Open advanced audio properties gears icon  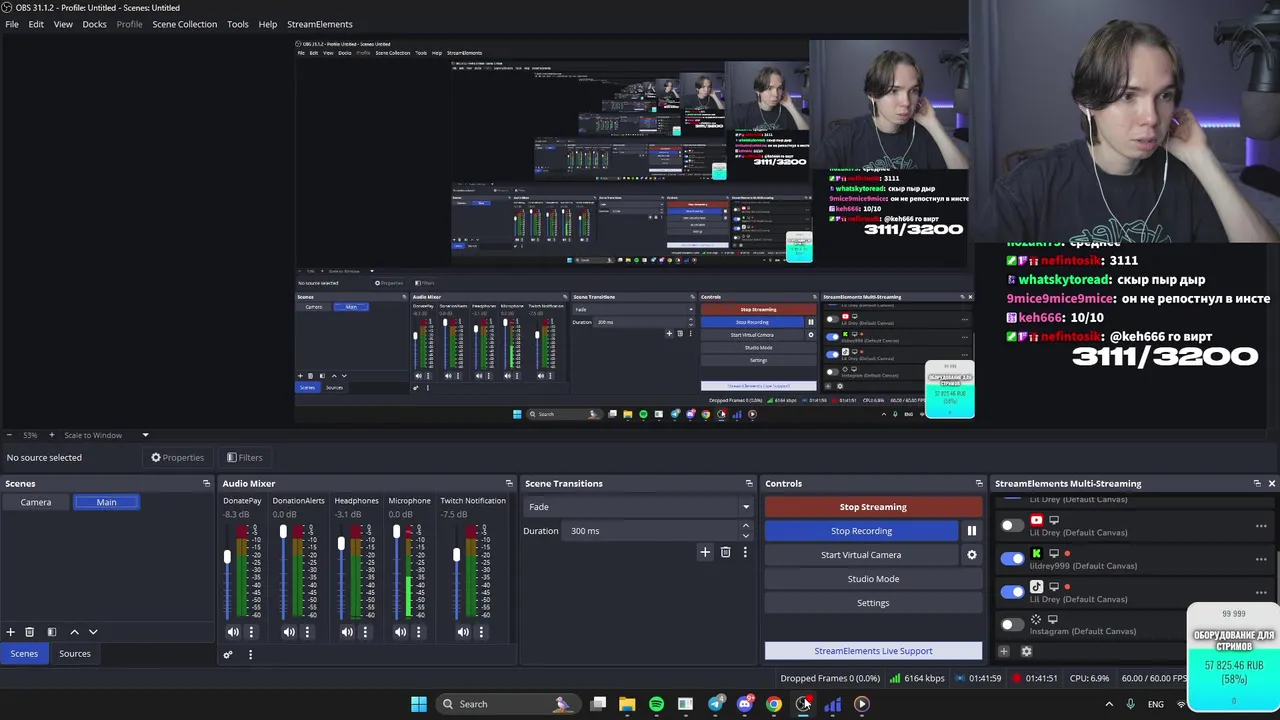228,655
